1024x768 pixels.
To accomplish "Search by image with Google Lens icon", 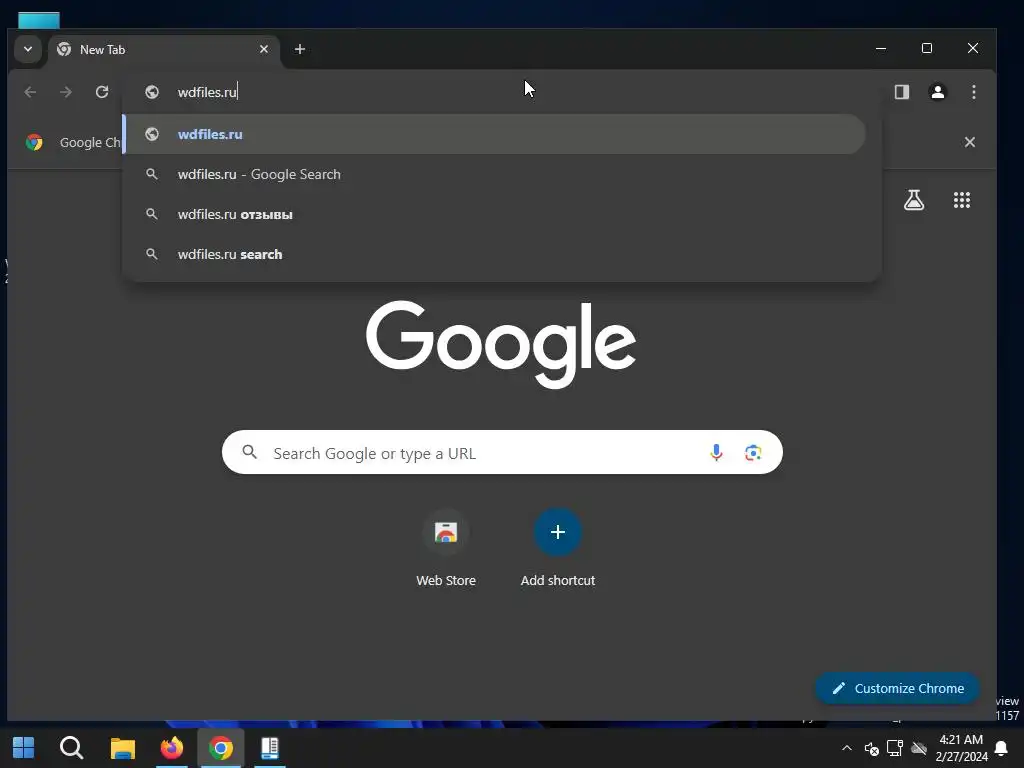I will [753, 453].
